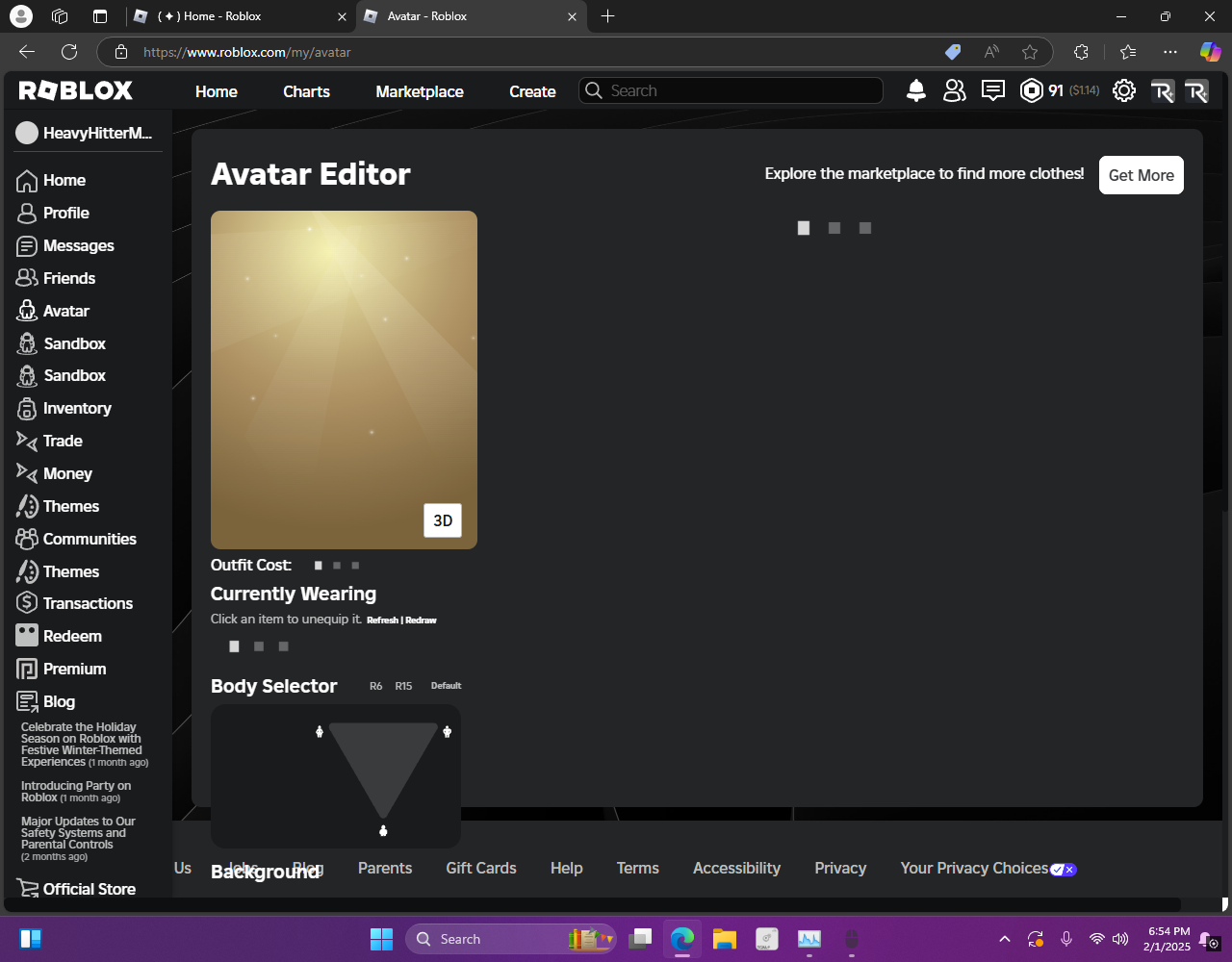Open Blog from the left sidebar
The width and height of the screenshot is (1232, 962).
coord(59,701)
